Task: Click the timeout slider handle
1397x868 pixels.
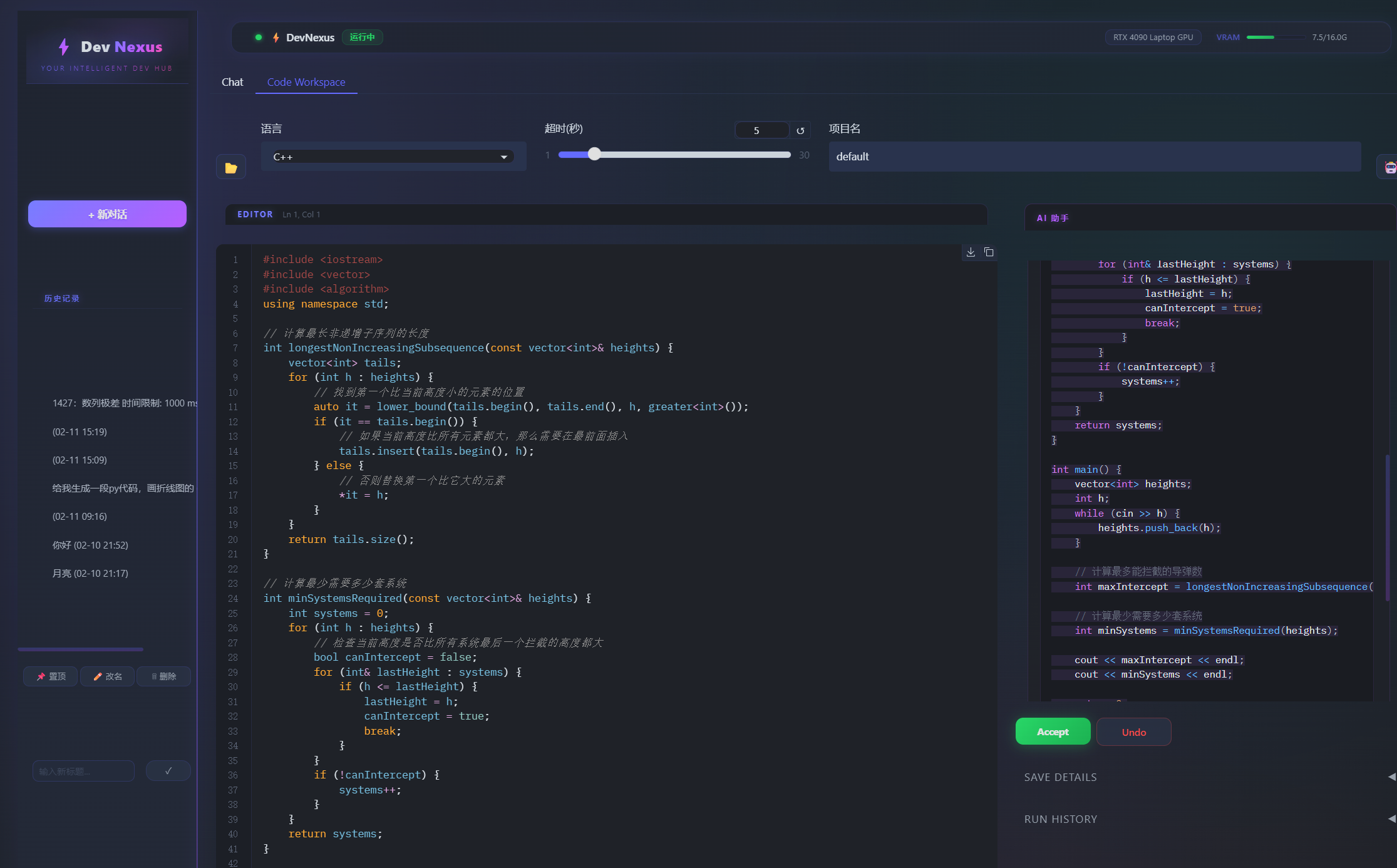Action: point(594,154)
